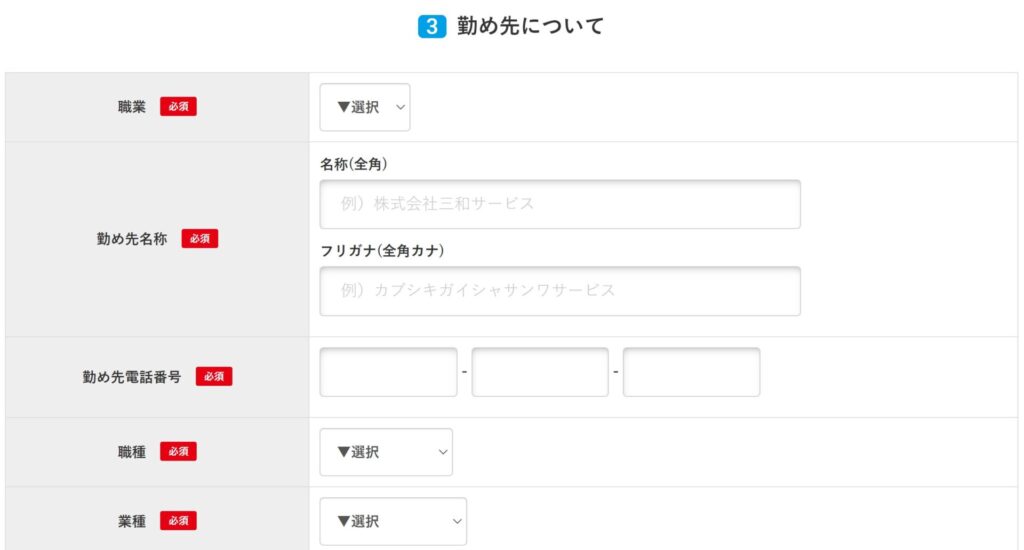
Task: Select the first phone number box
Action: pyautogui.click(x=388, y=372)
